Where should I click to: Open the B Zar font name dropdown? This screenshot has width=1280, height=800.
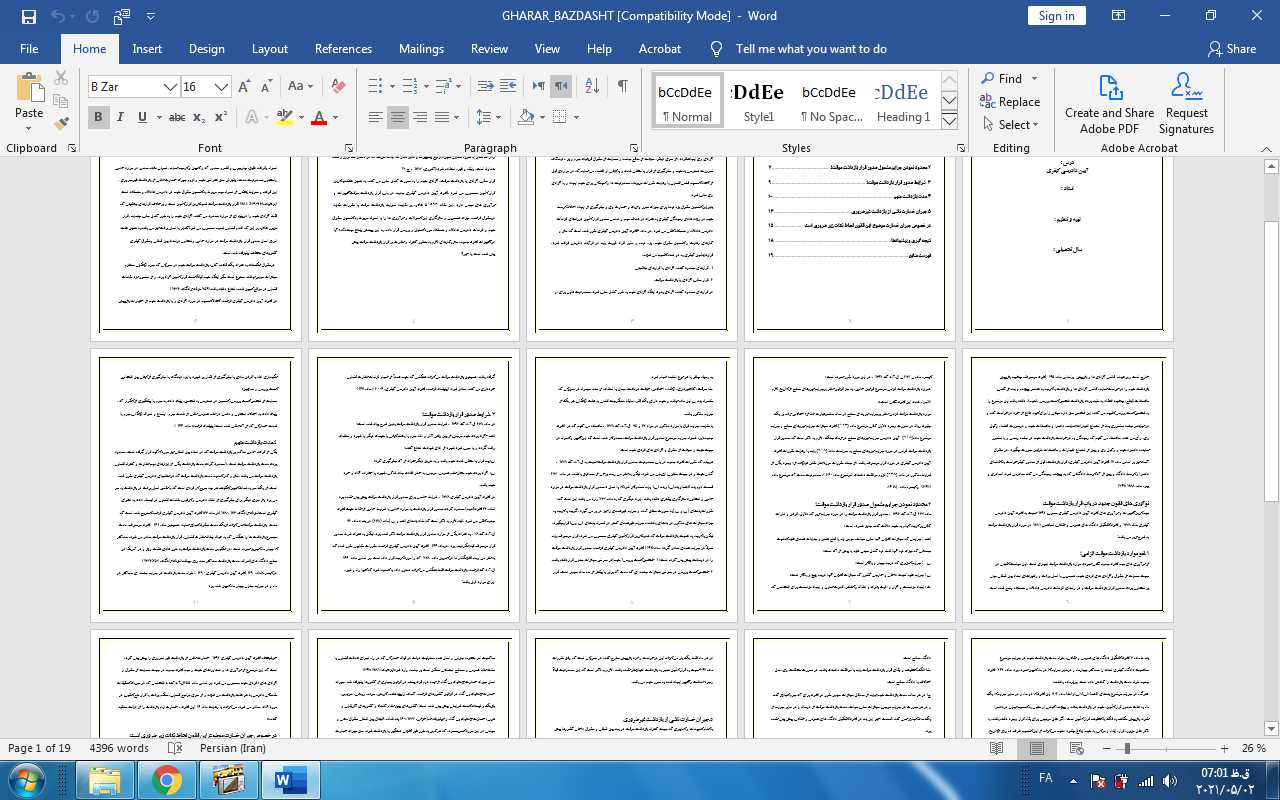pos(171,87)
